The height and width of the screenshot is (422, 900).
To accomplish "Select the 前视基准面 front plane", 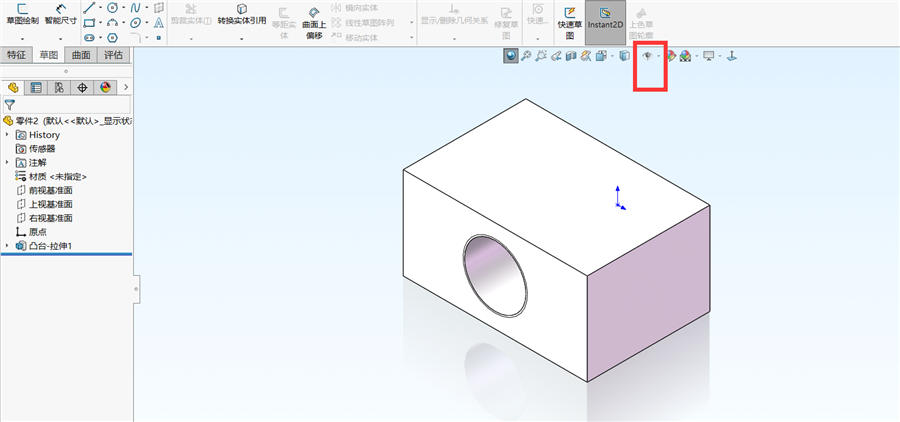I will [x=44, y=190].
